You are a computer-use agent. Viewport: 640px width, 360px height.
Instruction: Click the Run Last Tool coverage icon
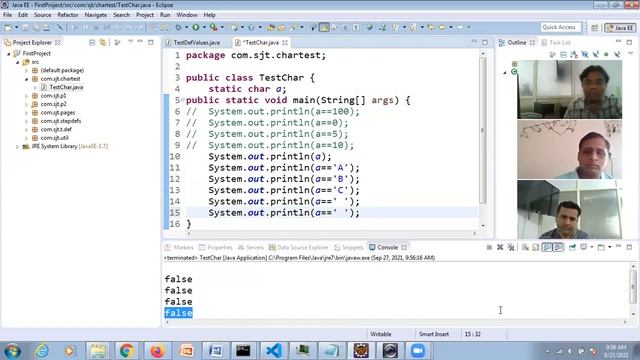213,27
